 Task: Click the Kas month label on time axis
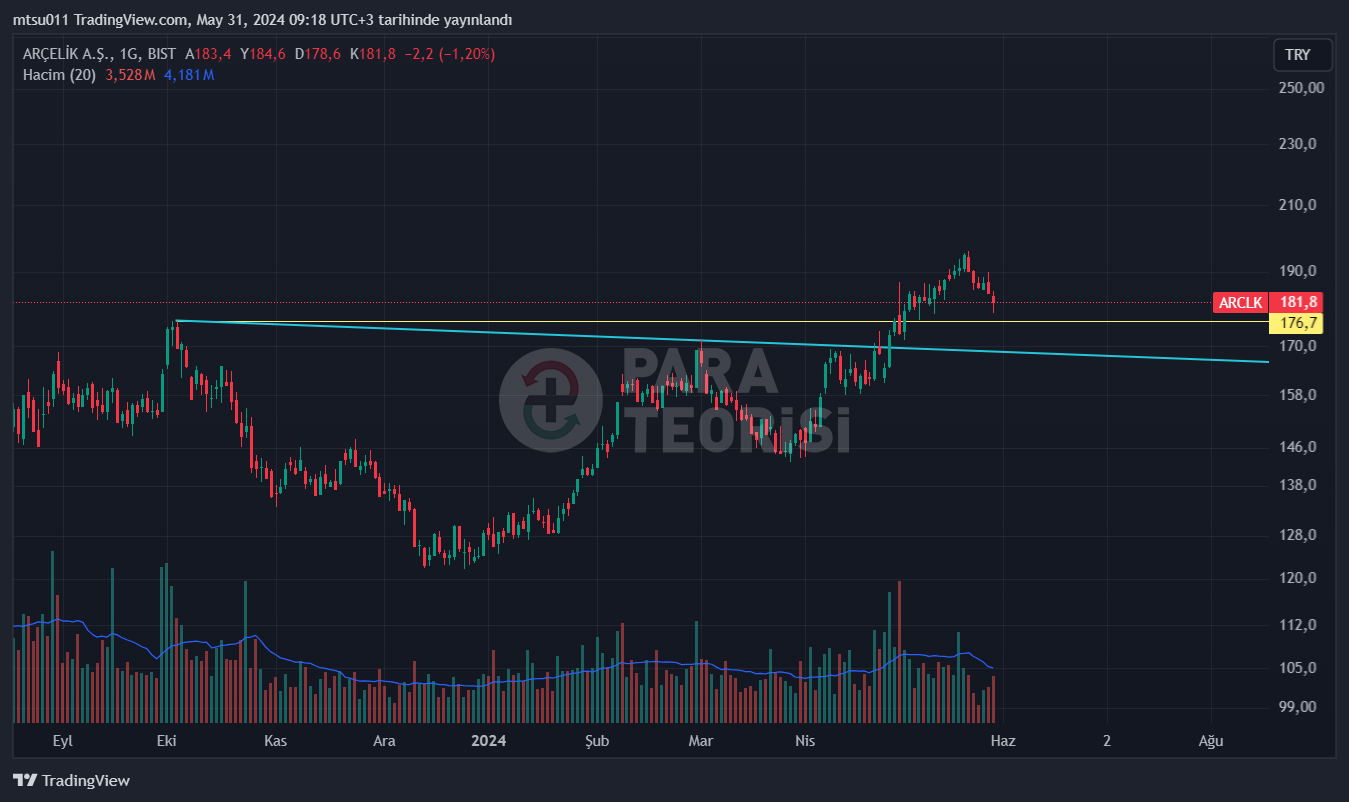pyautogui.click(x=276, y=741)
